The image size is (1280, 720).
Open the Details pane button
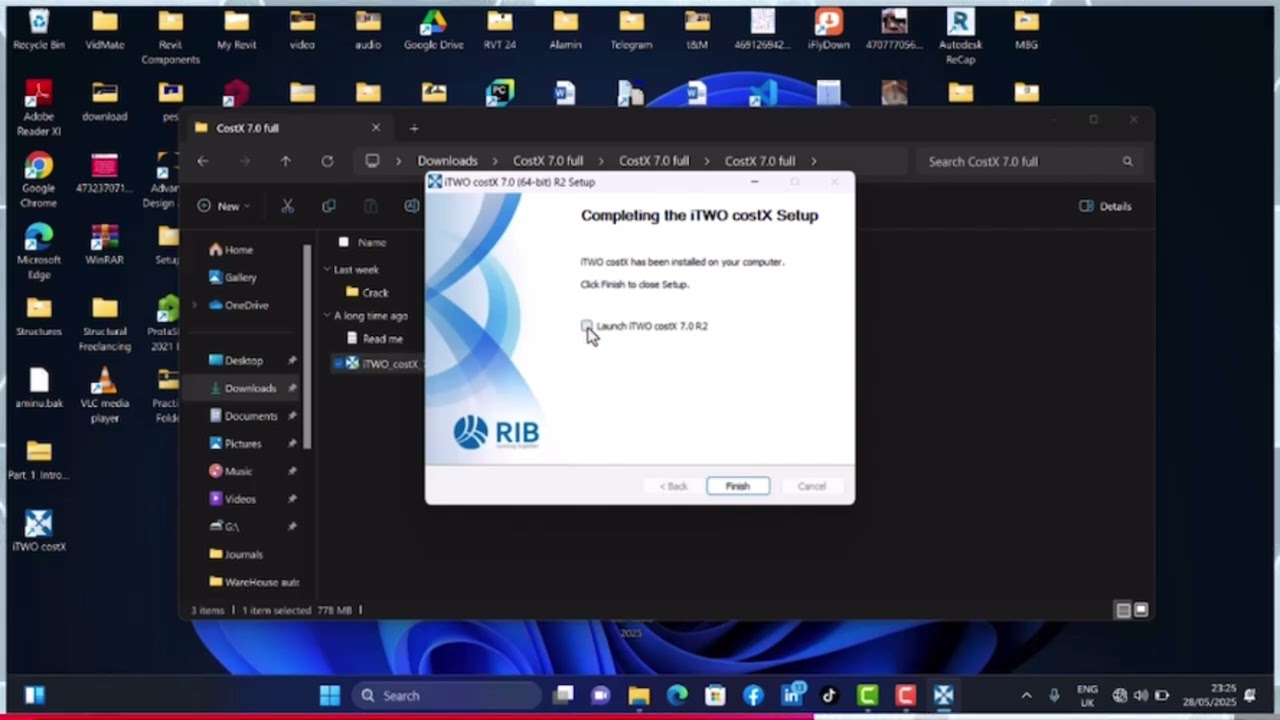(1105, 206)
